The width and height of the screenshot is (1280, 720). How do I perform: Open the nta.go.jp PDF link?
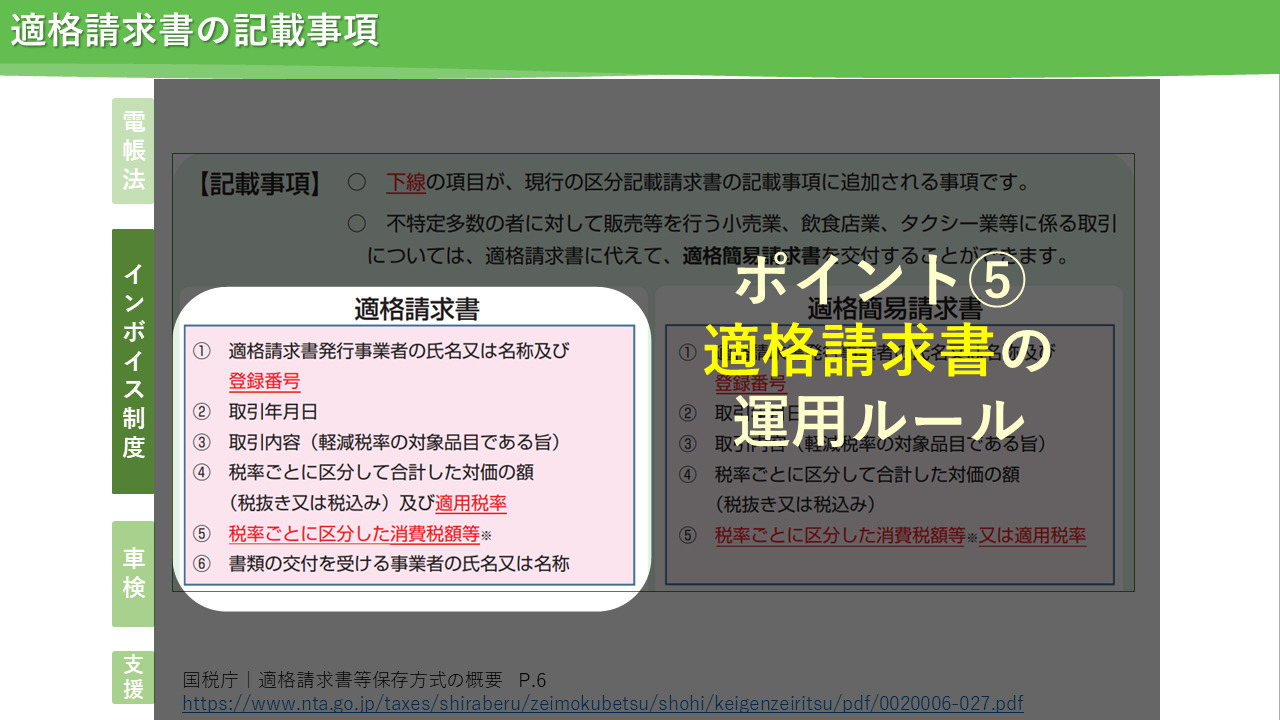(603, 702)
